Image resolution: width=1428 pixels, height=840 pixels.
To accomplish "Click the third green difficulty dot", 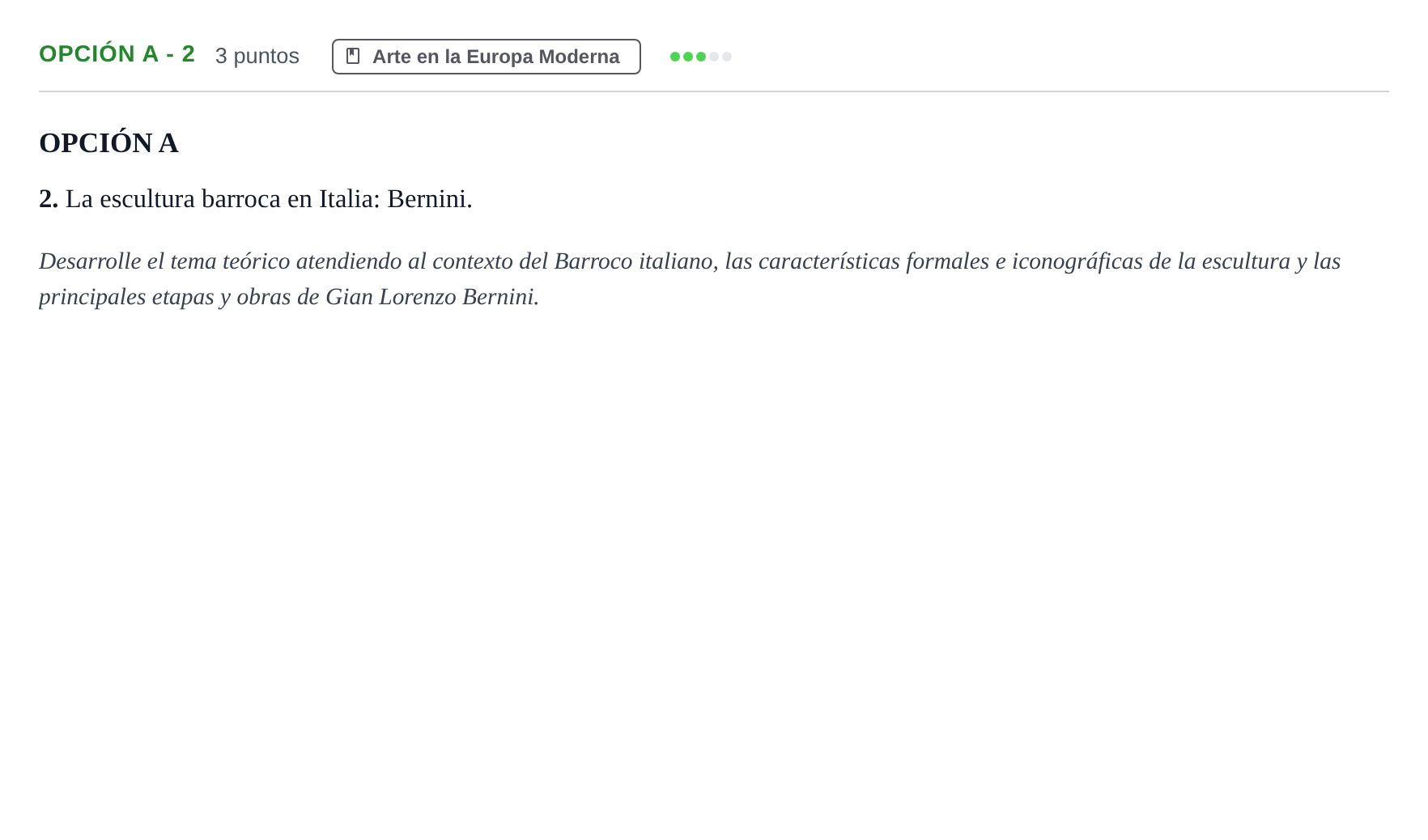I will click(x=701, y=57).
